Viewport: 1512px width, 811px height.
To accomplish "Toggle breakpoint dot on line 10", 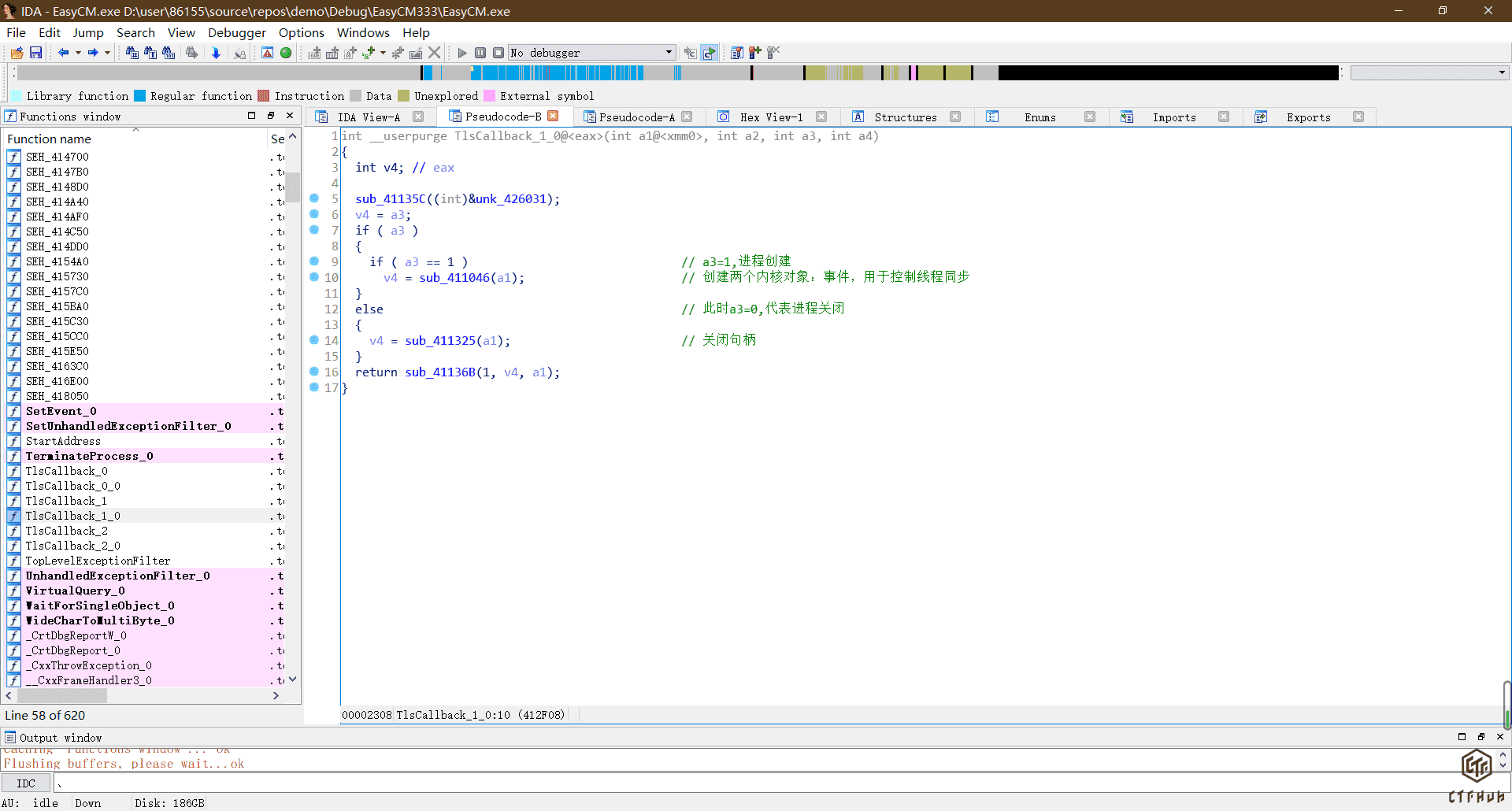I will (314, 277).
